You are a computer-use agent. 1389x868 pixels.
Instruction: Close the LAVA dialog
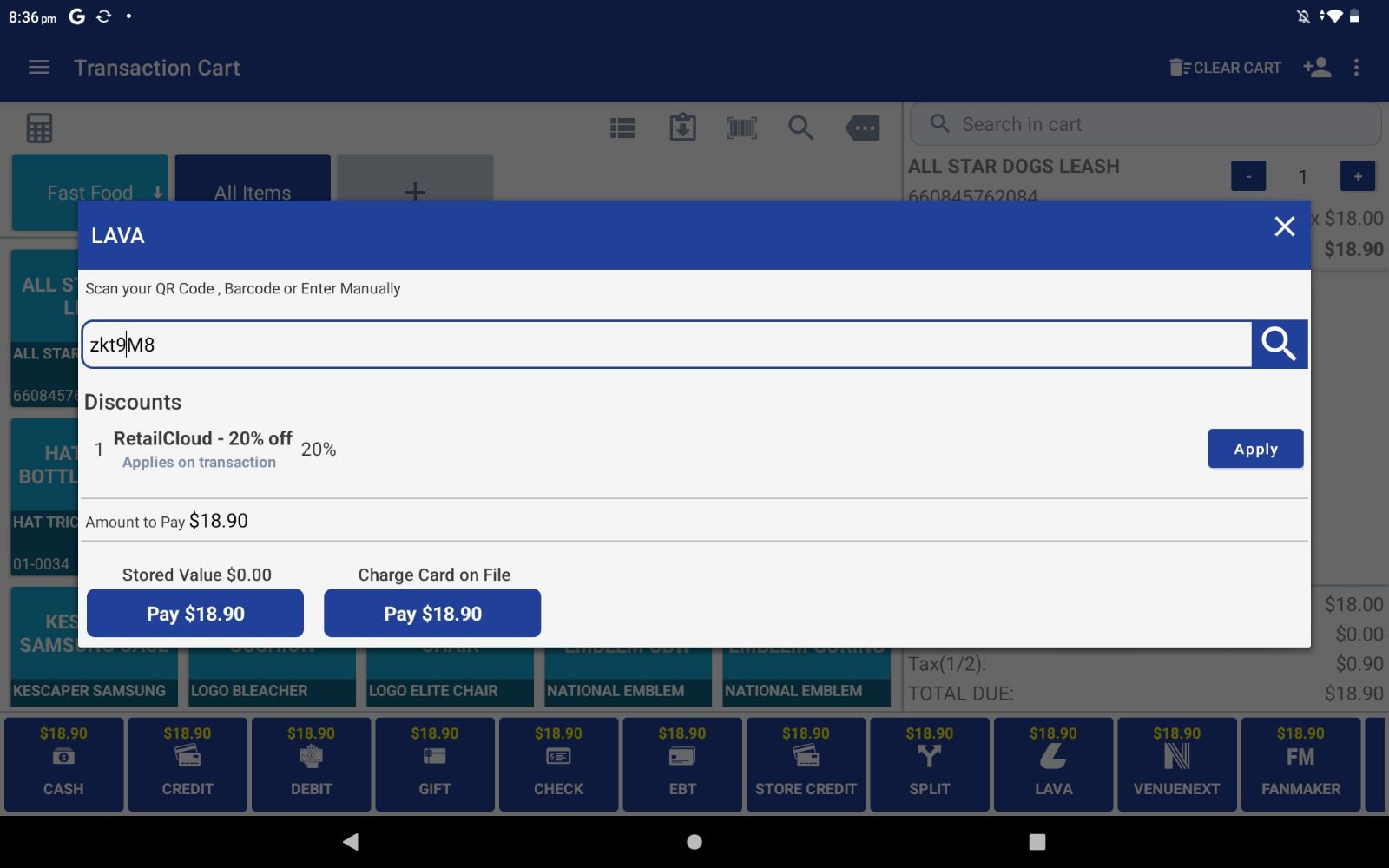[1284, 227]
